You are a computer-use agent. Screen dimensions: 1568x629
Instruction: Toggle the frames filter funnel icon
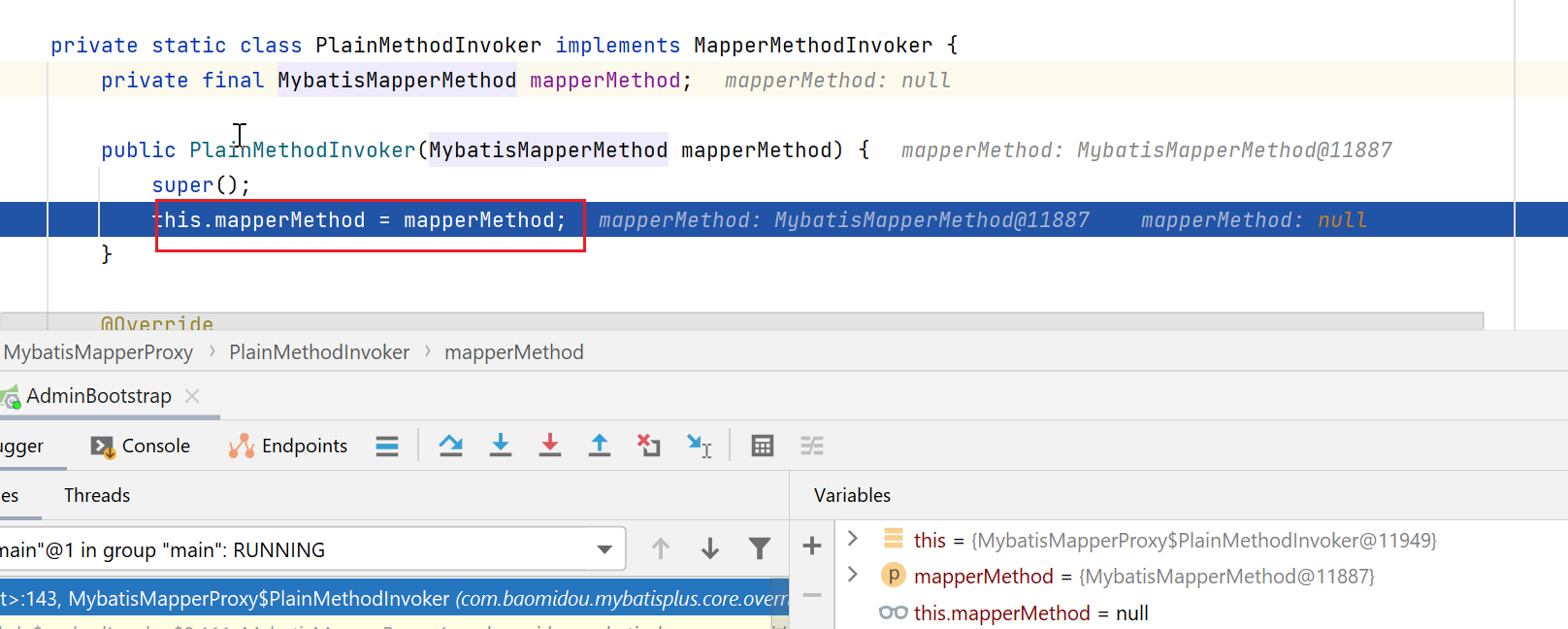coord(760,549)
